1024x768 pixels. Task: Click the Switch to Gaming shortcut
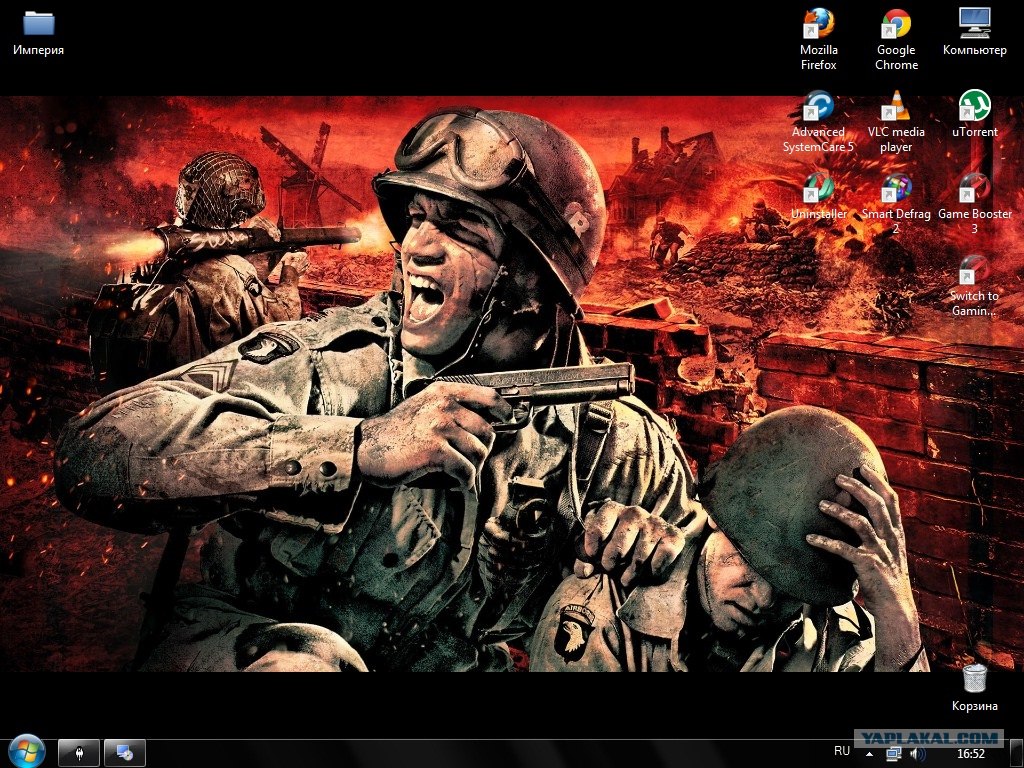point(974,286)
